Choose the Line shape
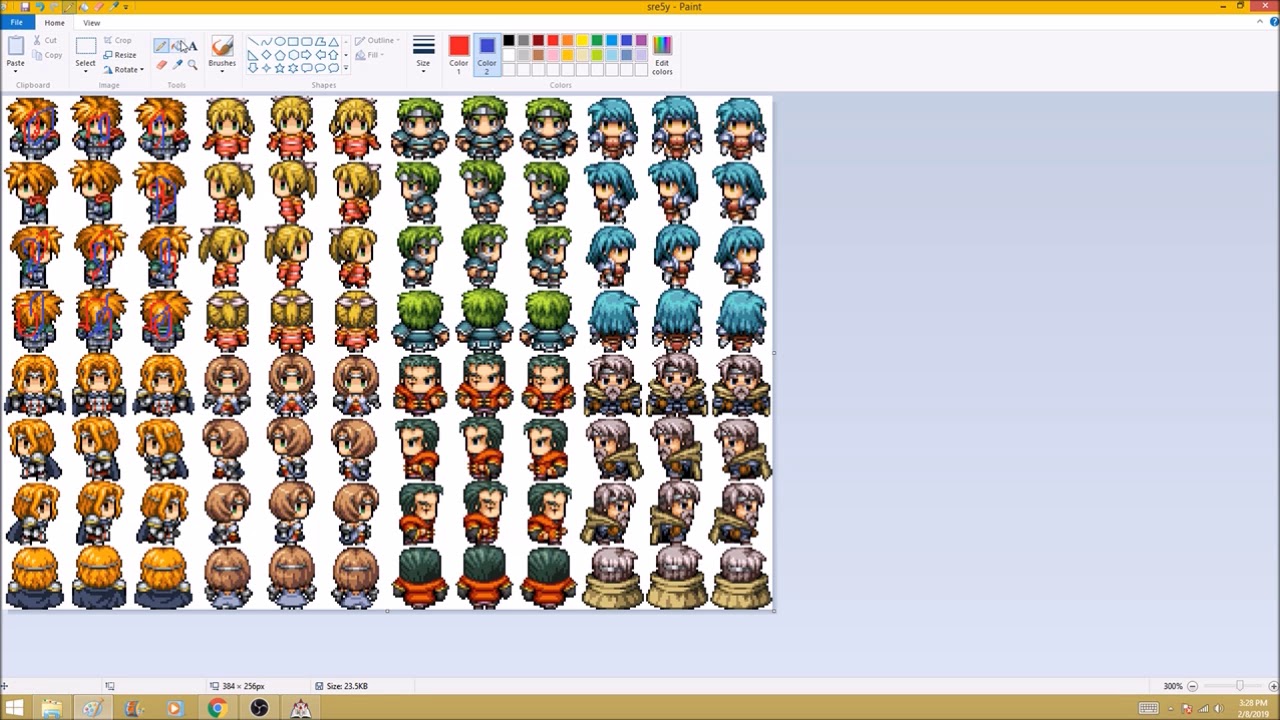Image resolution: width=1280 pixels, height=720 pixels. click(x=253, y=42)
